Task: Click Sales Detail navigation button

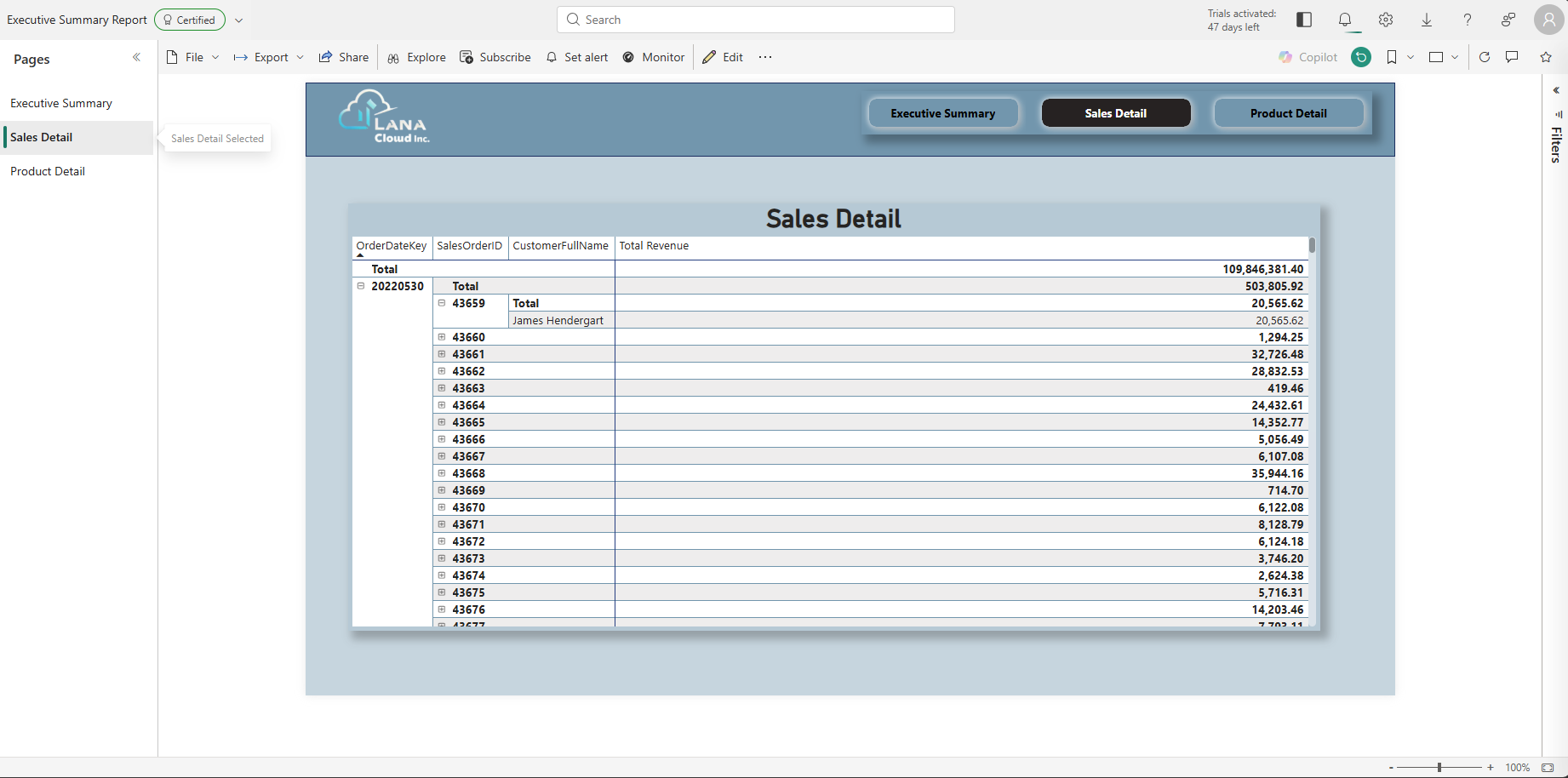Action: click(1116, 113)
